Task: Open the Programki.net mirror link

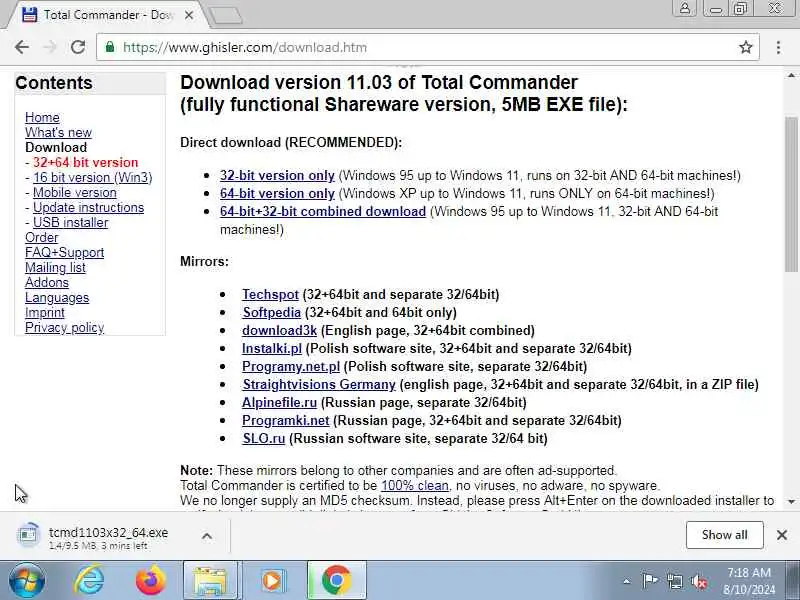Action: pyautogui.click(x=285, y=420)
